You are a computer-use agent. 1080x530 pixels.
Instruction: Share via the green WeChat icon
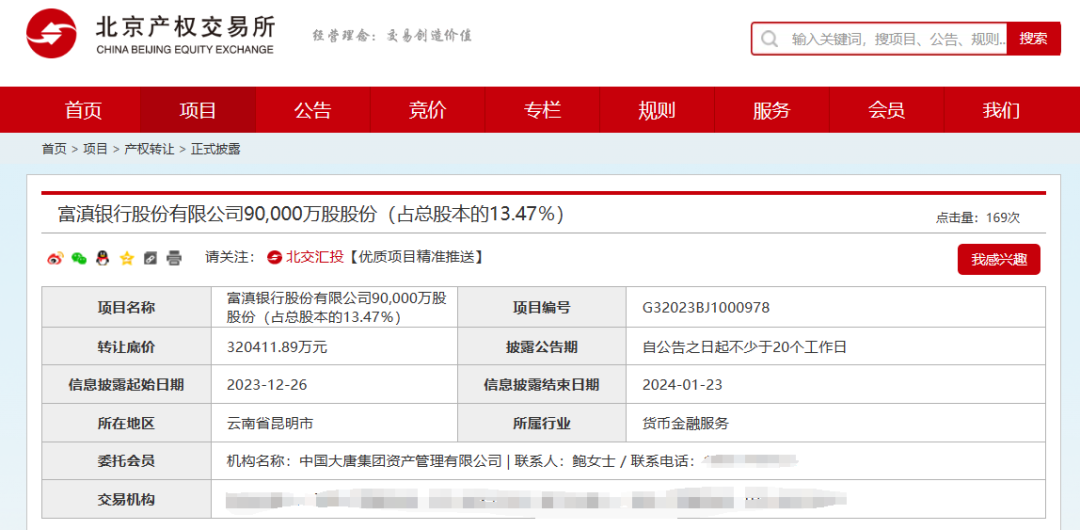79,258
